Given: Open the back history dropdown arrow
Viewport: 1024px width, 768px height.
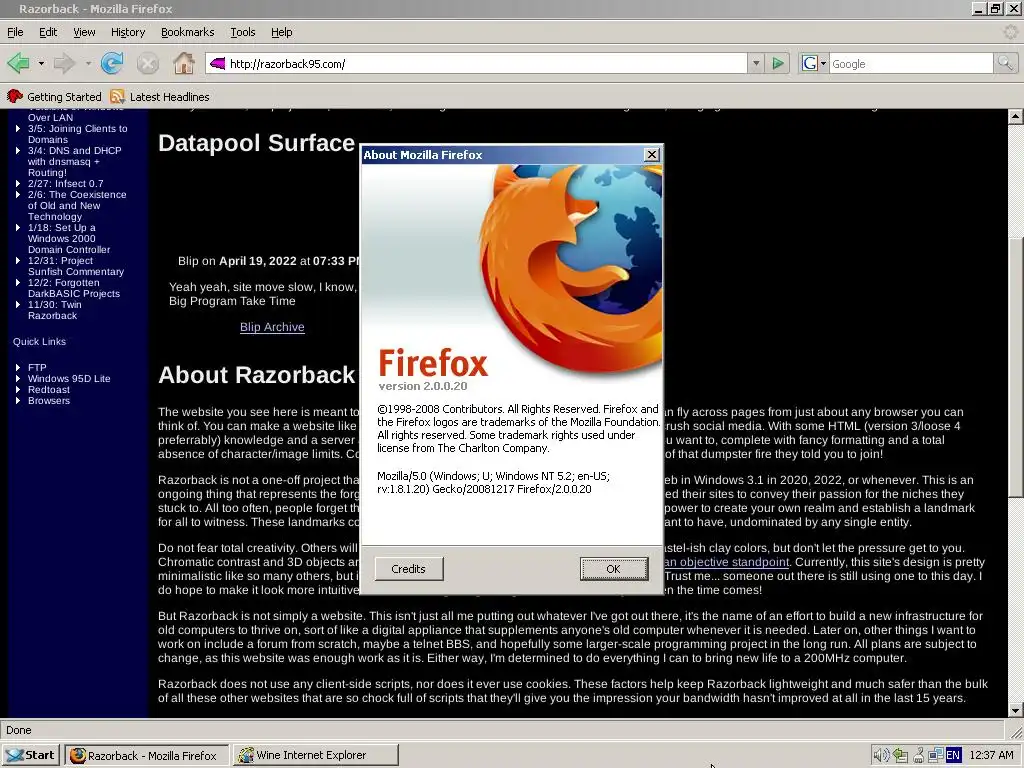Looking at the screenshot, I should [40, 63].
